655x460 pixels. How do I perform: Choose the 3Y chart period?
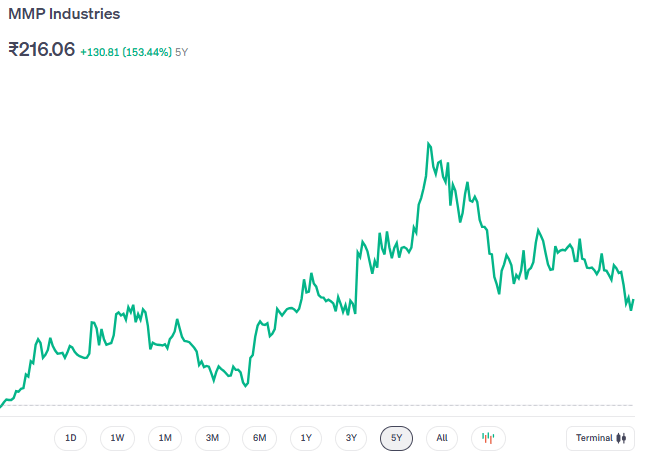351,438
